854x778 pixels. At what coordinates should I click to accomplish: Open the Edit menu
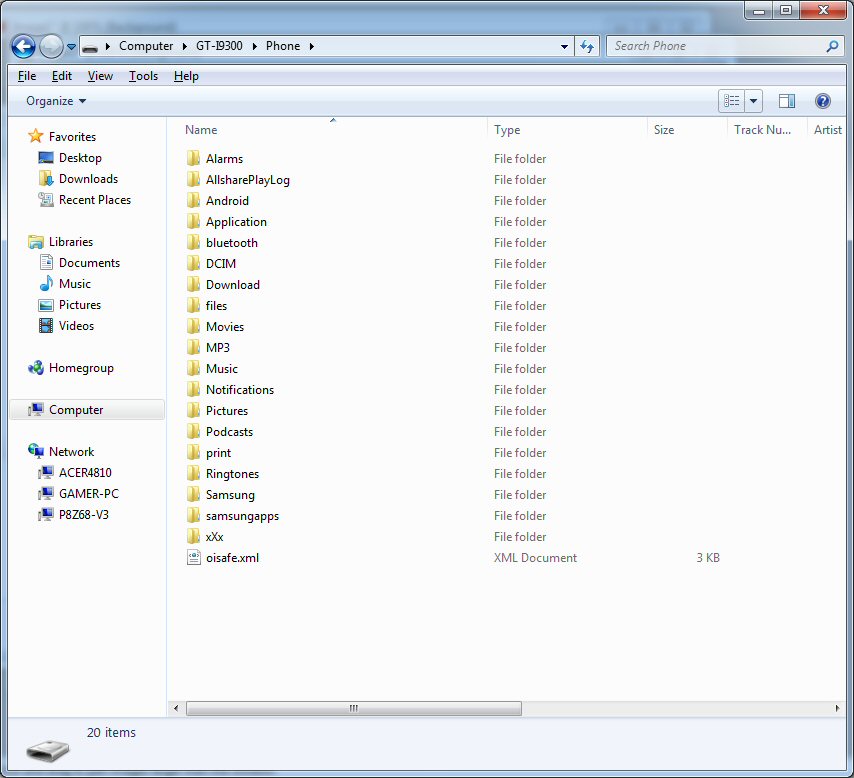coord(62,76)
